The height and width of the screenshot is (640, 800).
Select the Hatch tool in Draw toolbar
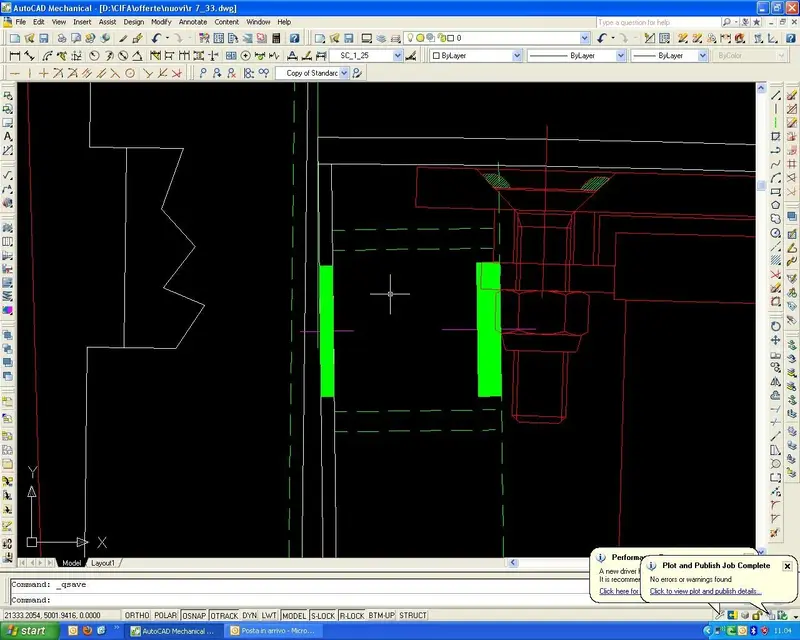pos(776,260)
